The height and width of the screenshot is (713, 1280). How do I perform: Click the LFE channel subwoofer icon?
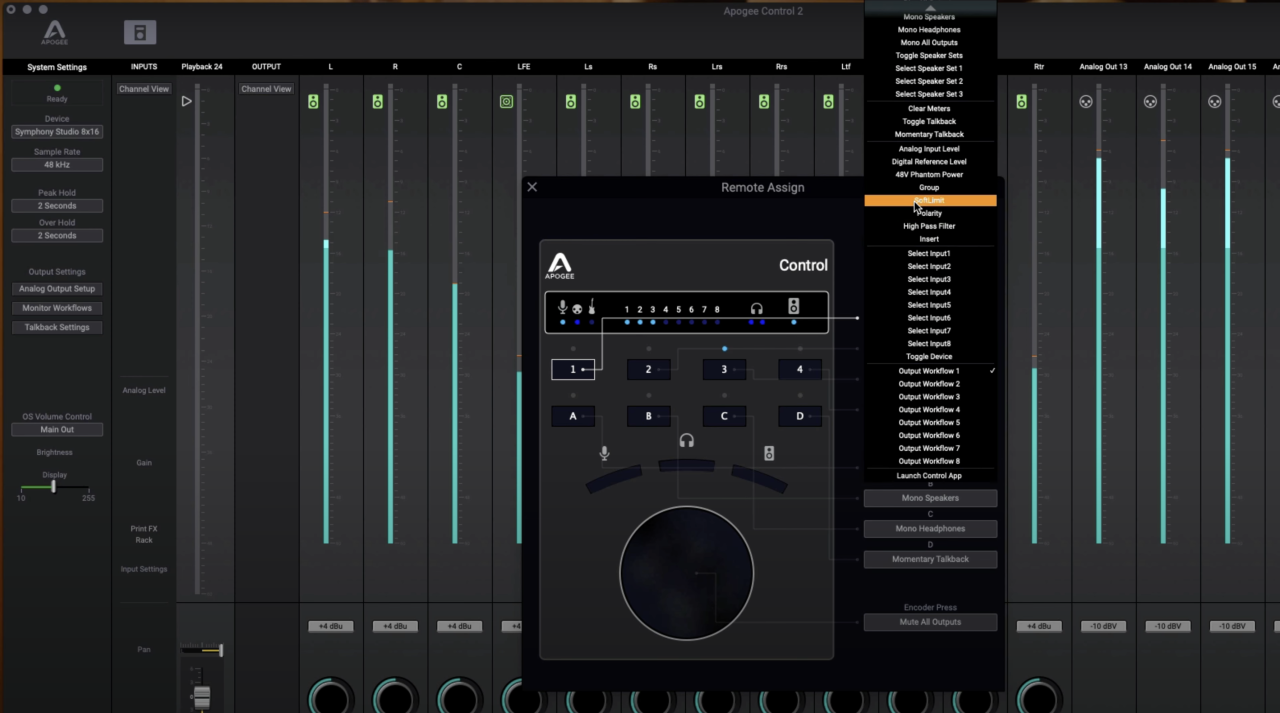point(506,102)
